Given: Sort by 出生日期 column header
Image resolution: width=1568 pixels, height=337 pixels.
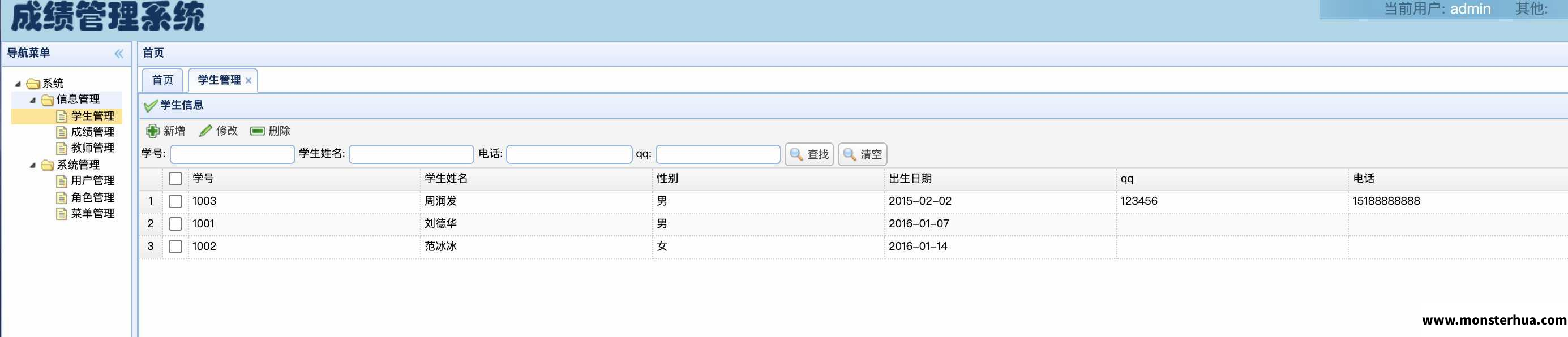Looking at the screenshot, I should [1000, 179].
